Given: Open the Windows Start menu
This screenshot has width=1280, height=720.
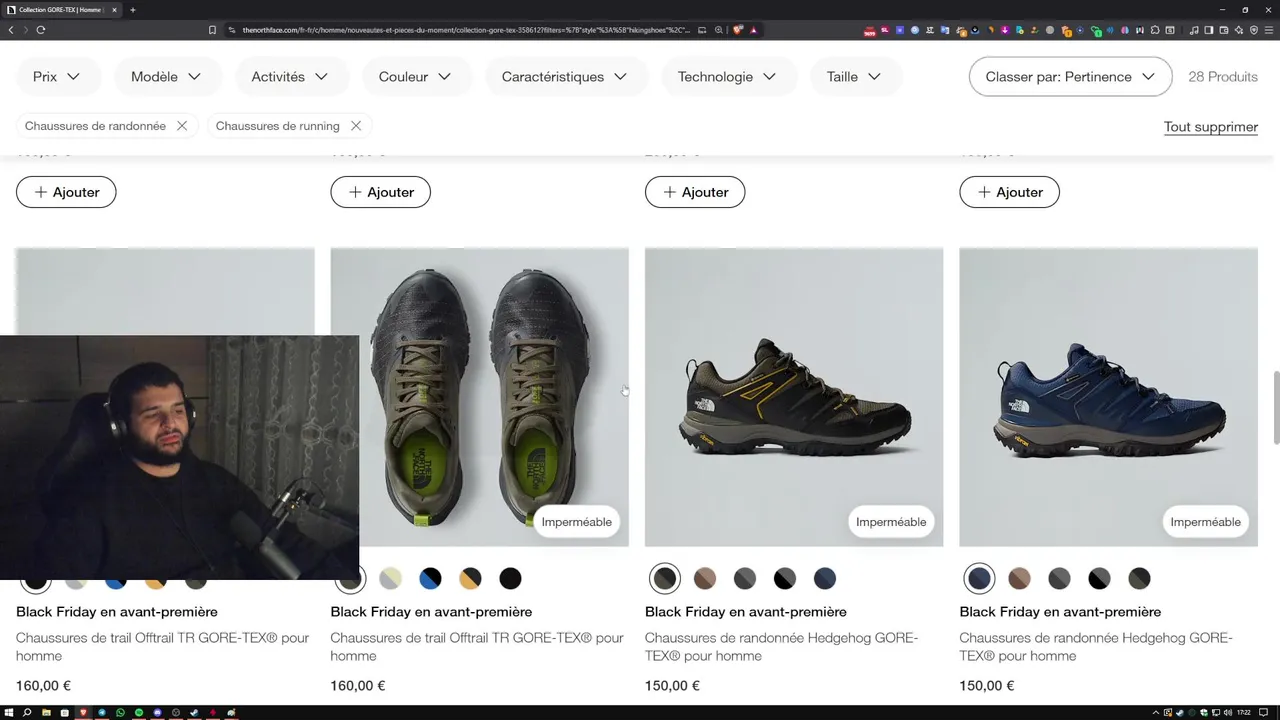Looking at the screenshot, I should pyautogui.click(x=9, y=713).
